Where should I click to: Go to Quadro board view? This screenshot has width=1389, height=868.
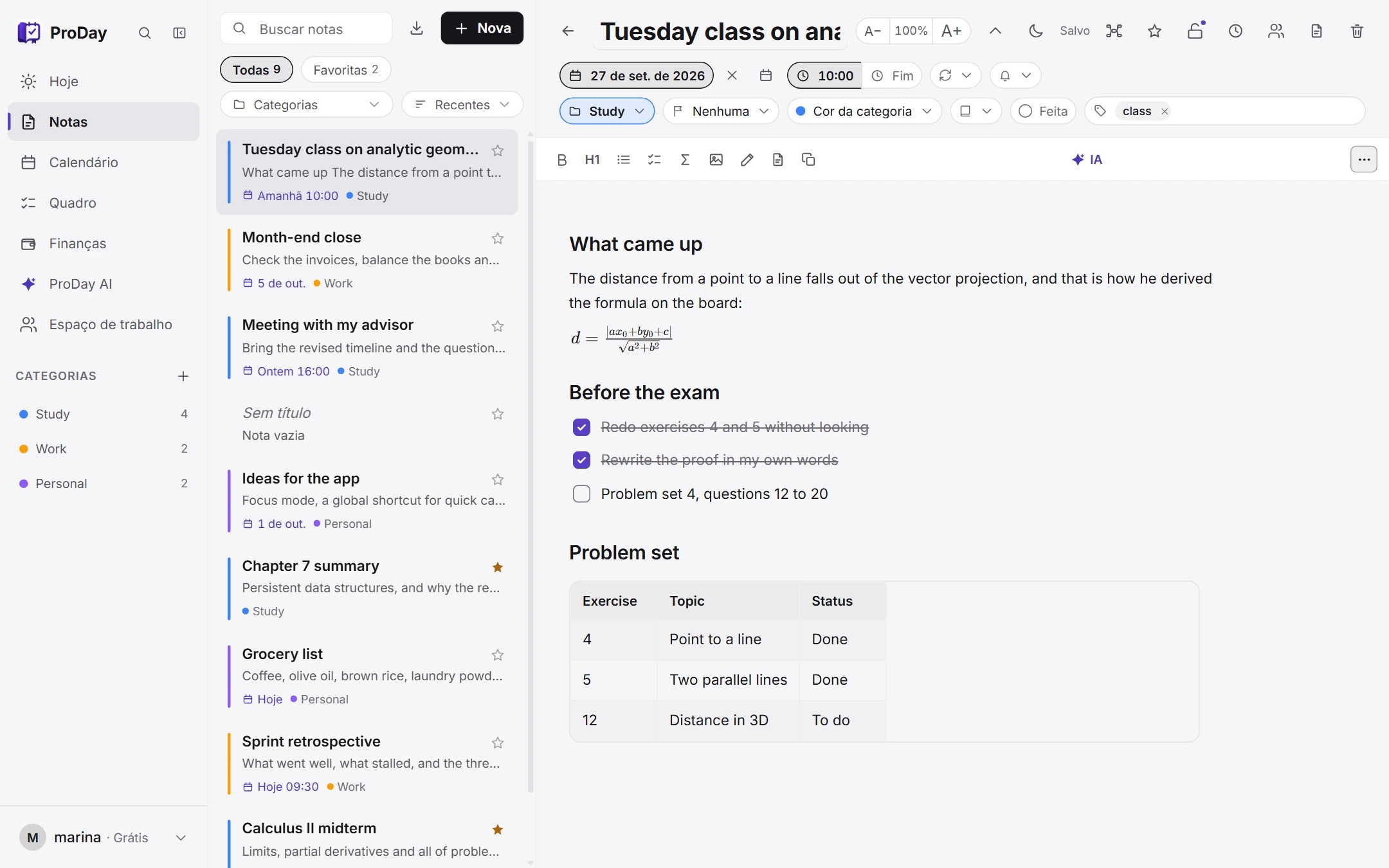tap(104, 203)
